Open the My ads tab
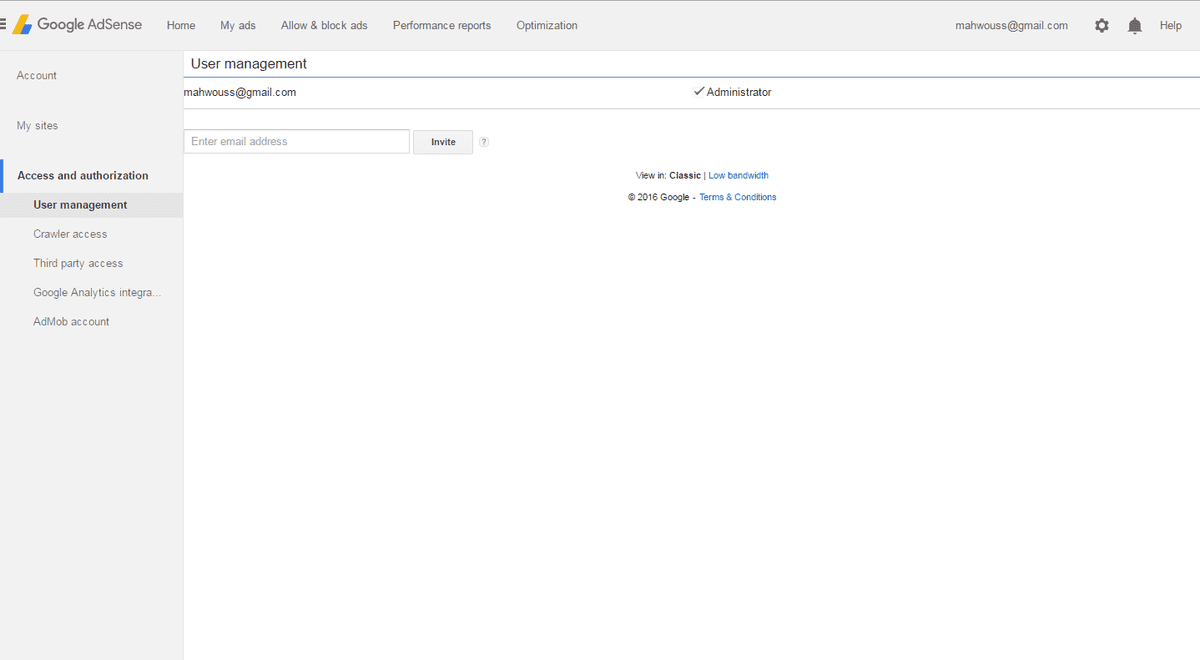The height and width of the screenshot is (660, 1200). click(x=238, y=26)
